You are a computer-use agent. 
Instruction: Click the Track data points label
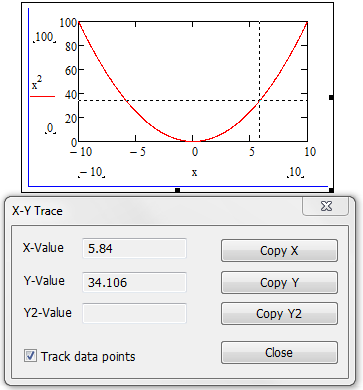88,357
